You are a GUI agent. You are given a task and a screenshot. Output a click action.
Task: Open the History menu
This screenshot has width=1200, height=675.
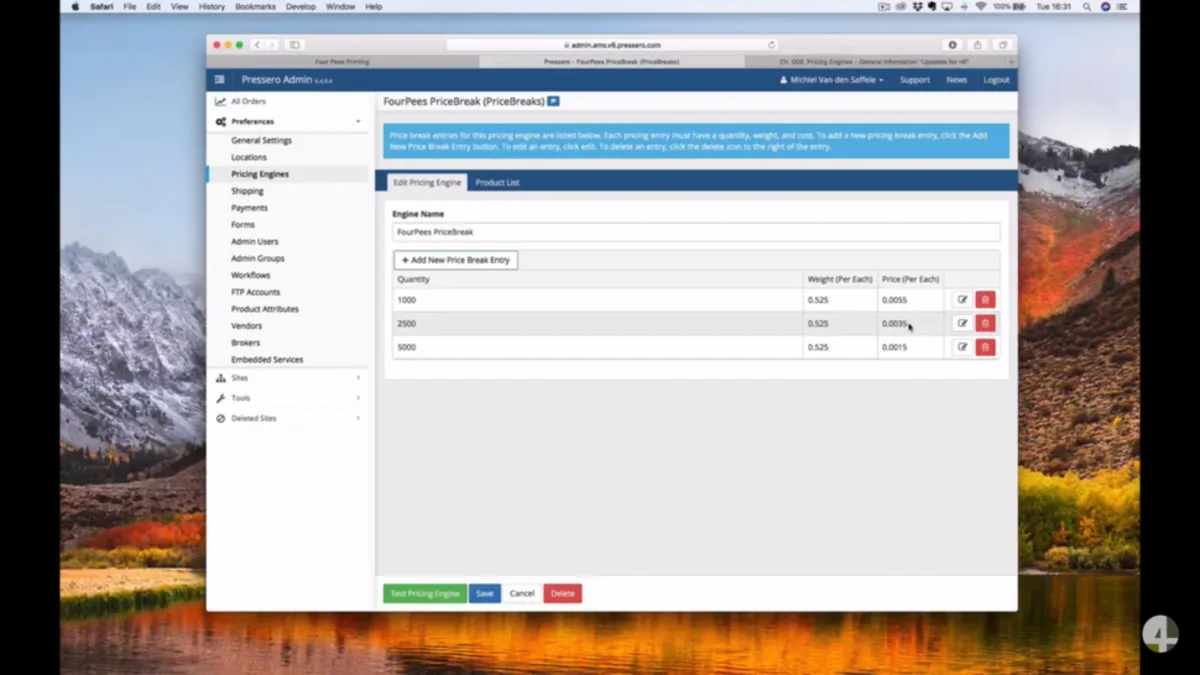click(x=211, y=6)
